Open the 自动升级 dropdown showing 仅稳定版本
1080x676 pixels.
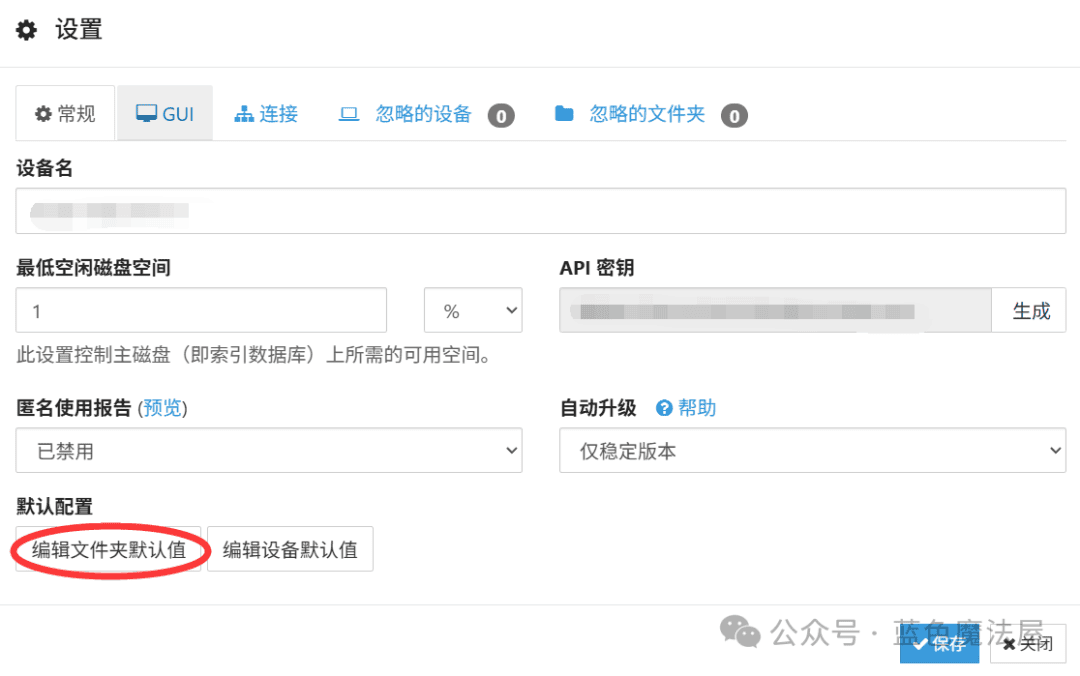(812, 450)
